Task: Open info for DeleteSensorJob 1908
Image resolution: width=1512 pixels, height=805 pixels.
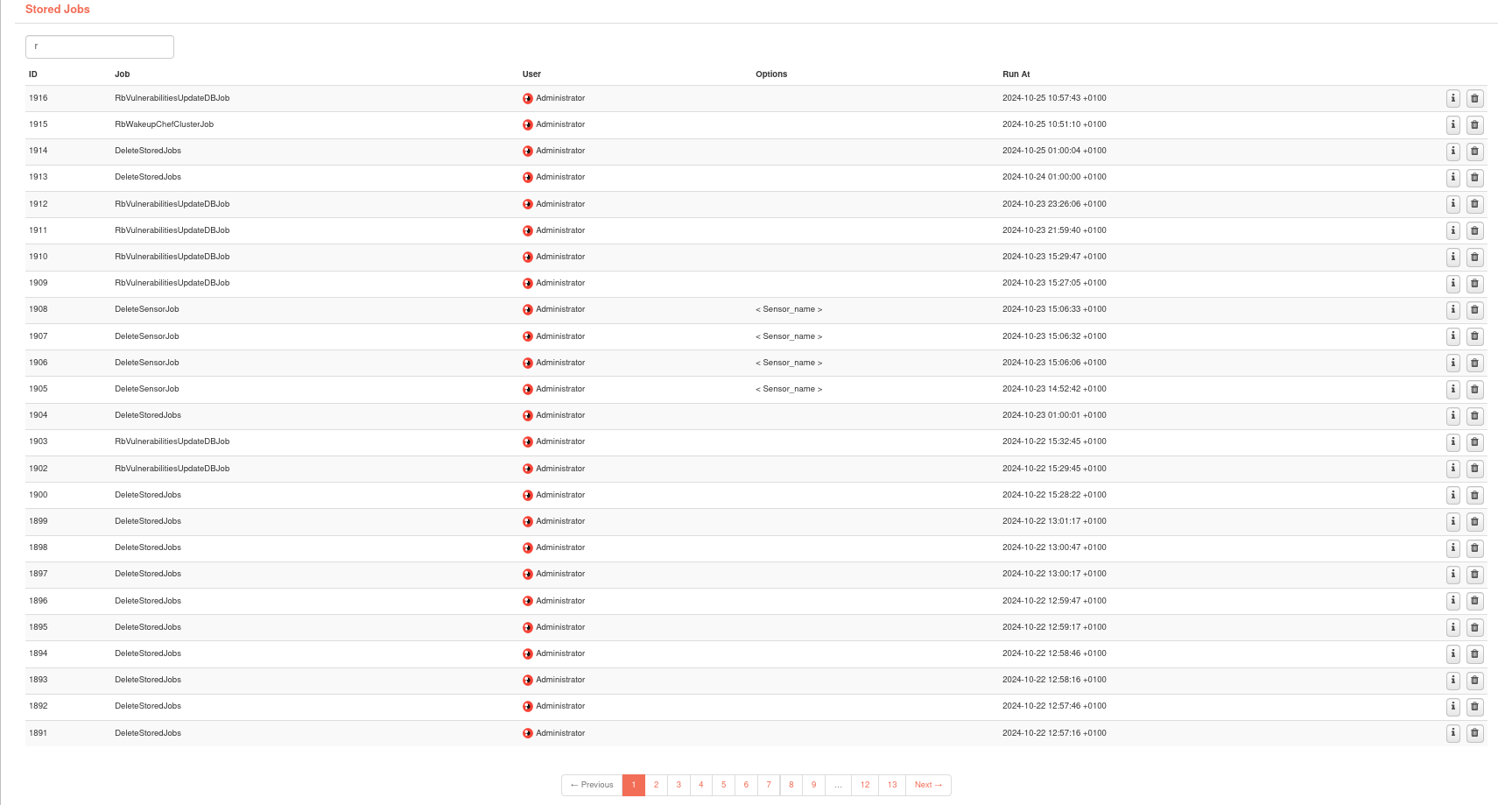Action: tap(1453, 309)
